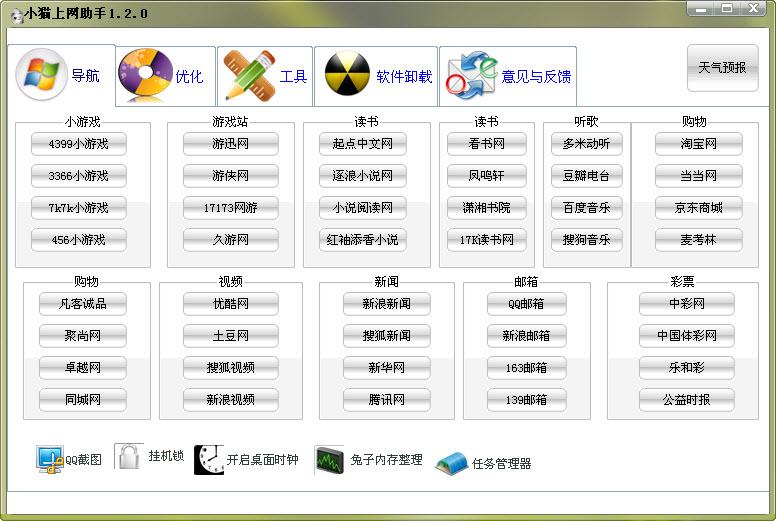
Task: Click the 腾讯网 button
Action: click(x=387, y=400)
